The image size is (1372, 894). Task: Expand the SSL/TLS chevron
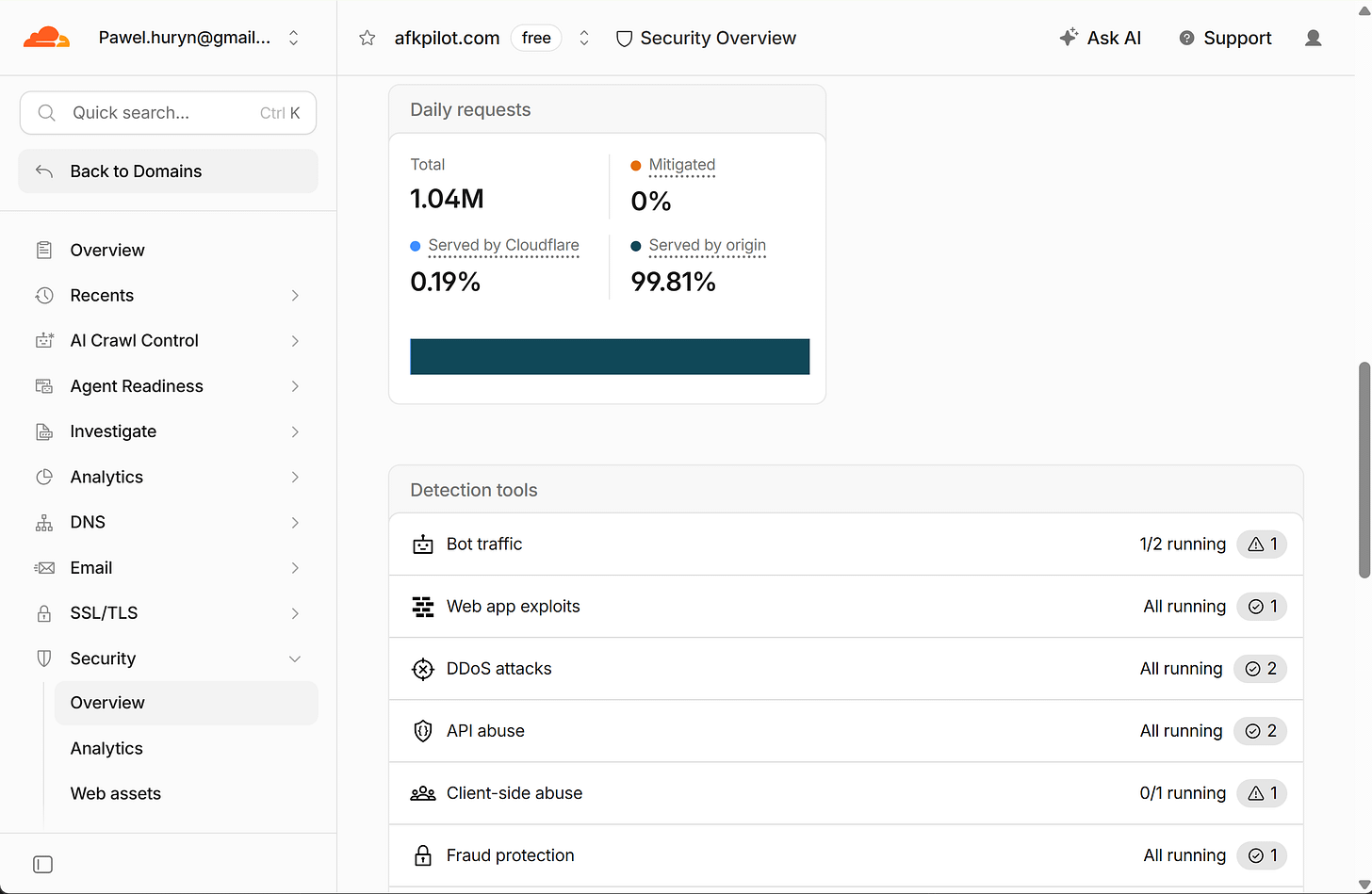295,612
